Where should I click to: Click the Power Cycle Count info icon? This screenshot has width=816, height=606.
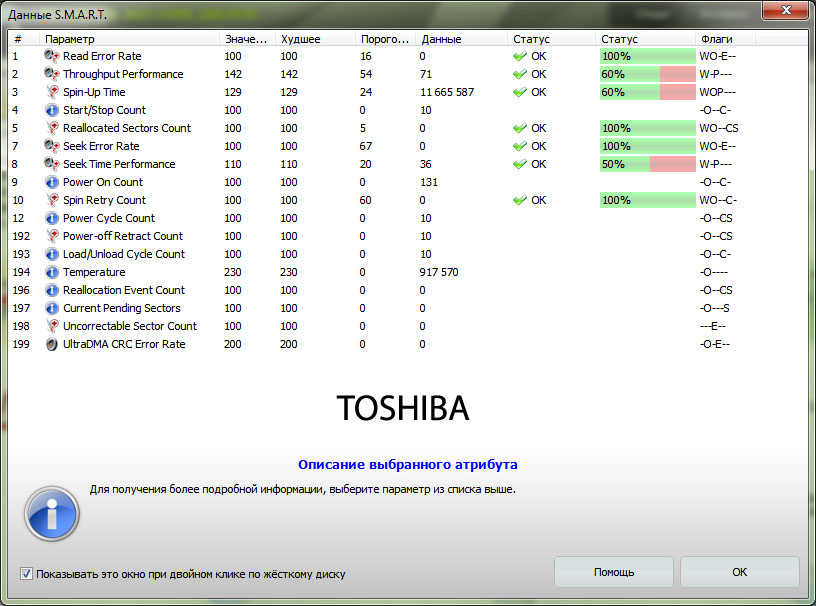tap(52, 218)
